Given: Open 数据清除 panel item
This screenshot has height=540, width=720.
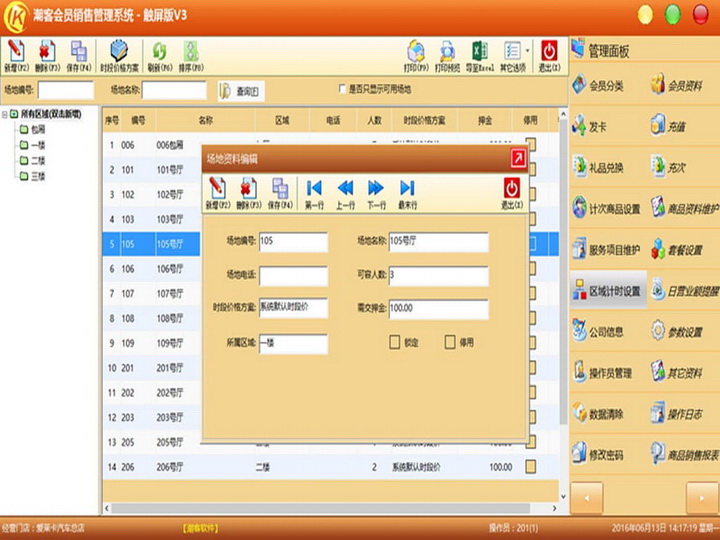Looking at the screenshot, I should pos(598,414).
